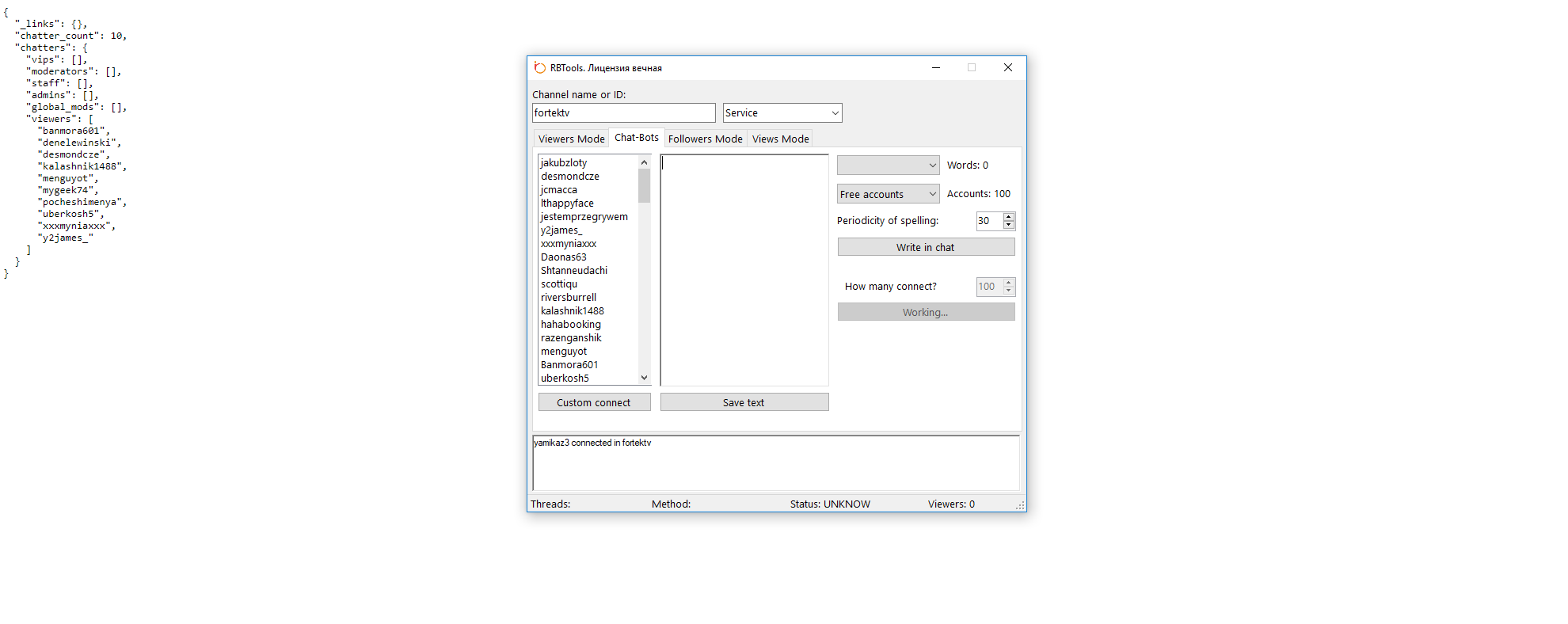The height and width of the screenshot is (624, 1568).
Task: Focus the Channel name or ID field
Action: 623,113
